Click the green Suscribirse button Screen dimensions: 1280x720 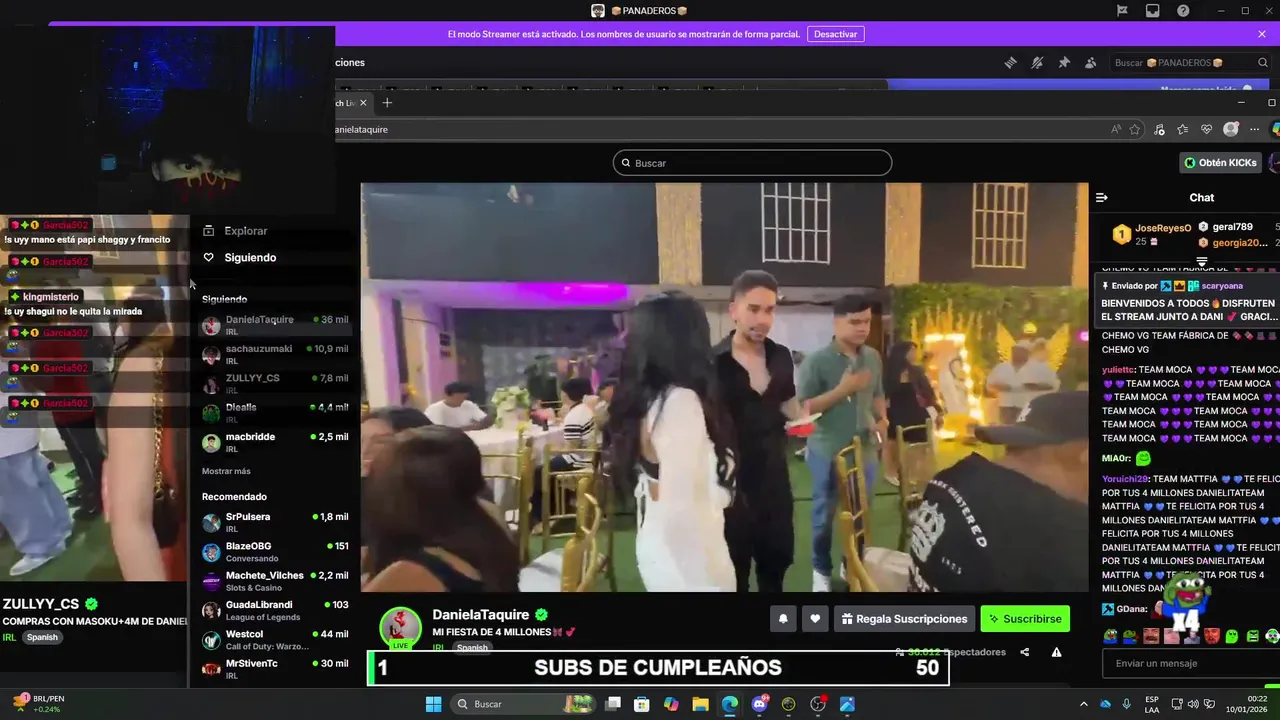tap(1025, 619)
